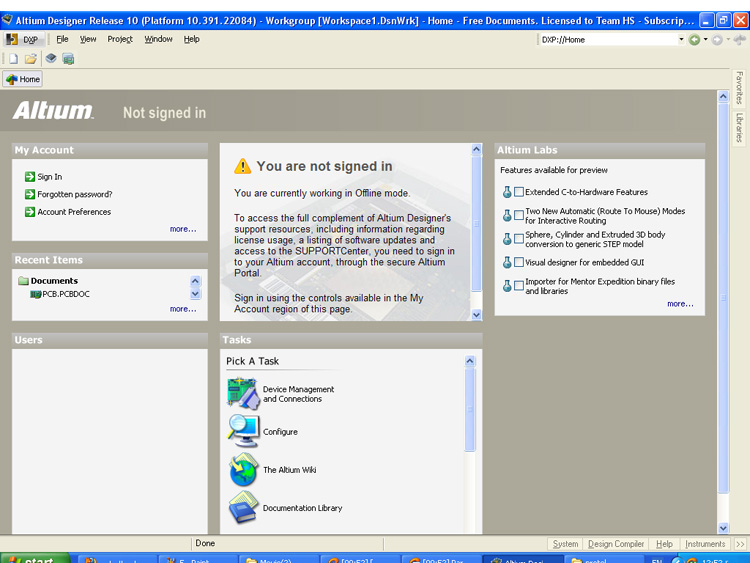The width and height of the screenshot is (750, 563).
Task: Enable Extended C-to-Hardware Features checkbox
Action: pyautogui.click(x=519, y=192)
